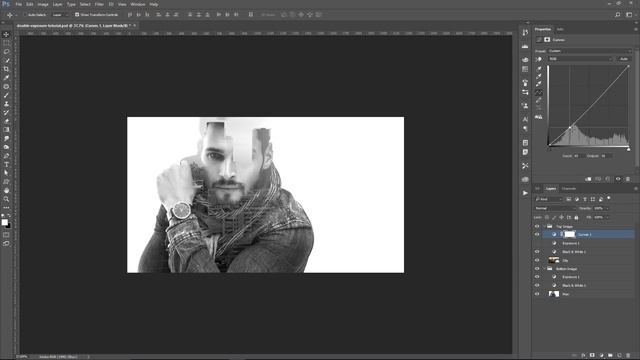Viewport: 640px width, 360px height.
Task: Open the Filter menu
Action: pos(99,4)
